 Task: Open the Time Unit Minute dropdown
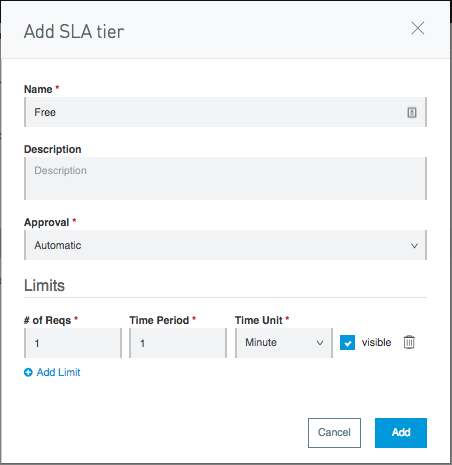pos(284,343)
